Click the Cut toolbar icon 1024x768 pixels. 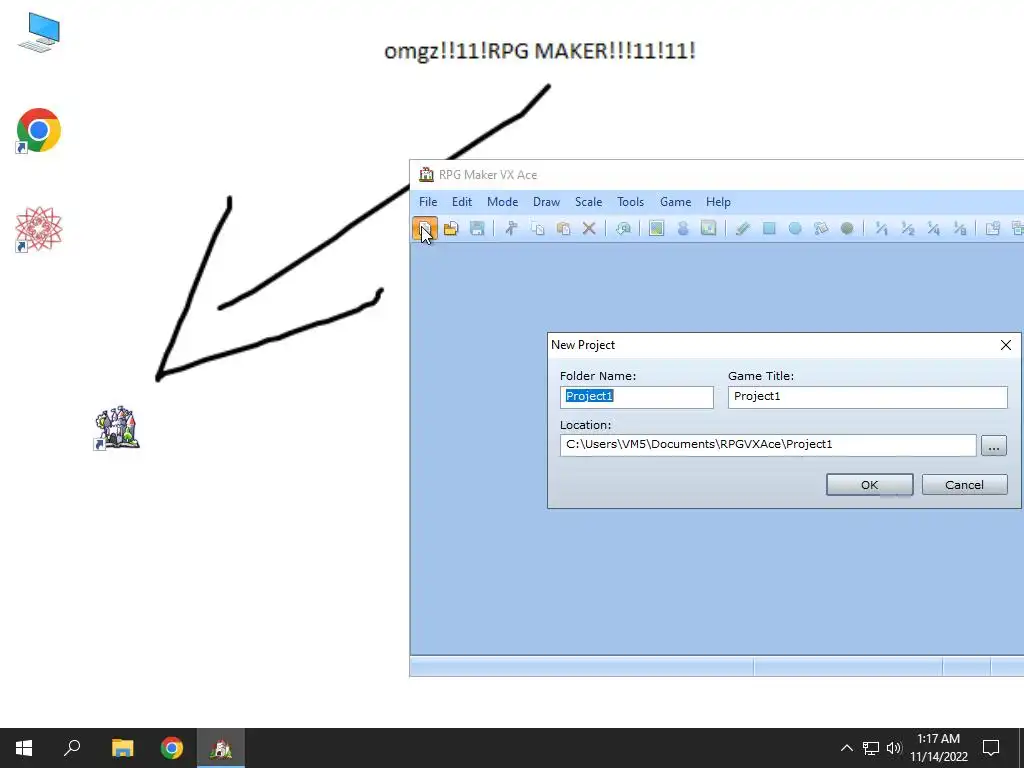coord(511,228)
